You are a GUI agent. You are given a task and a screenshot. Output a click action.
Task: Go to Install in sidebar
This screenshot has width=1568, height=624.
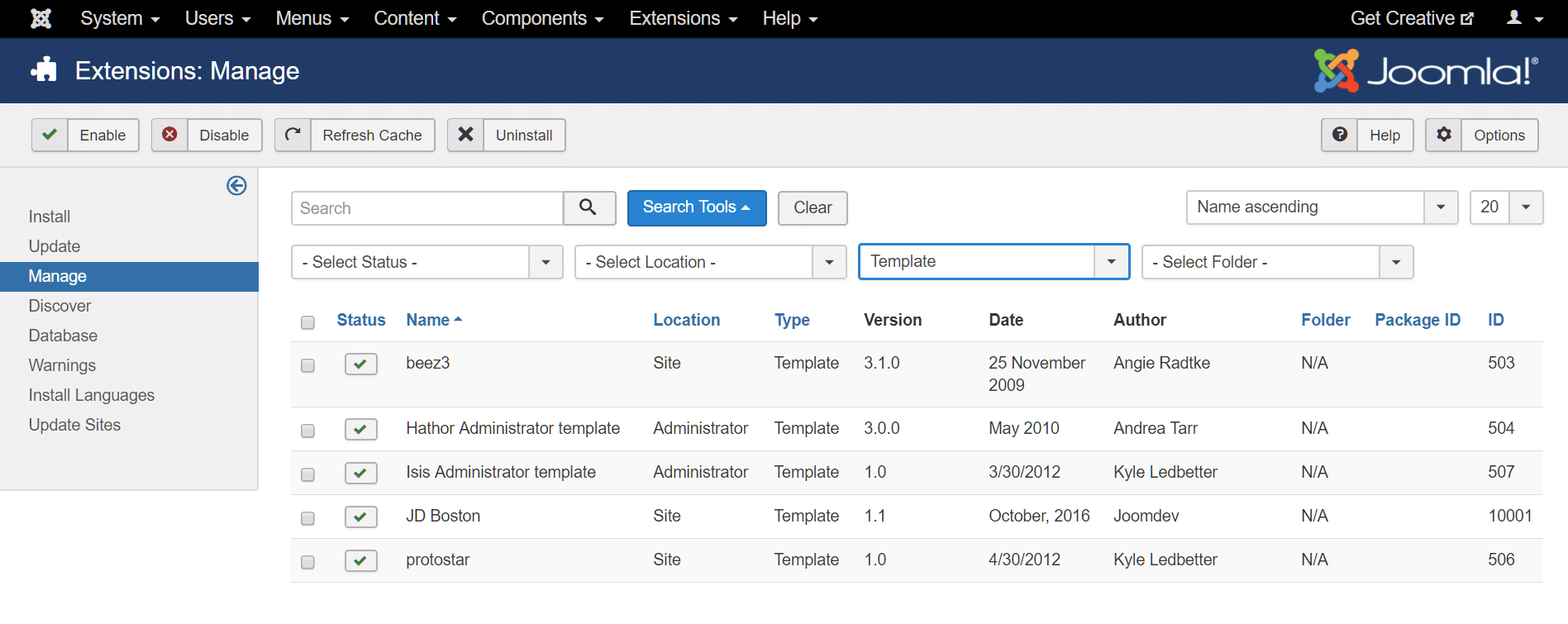50,217
